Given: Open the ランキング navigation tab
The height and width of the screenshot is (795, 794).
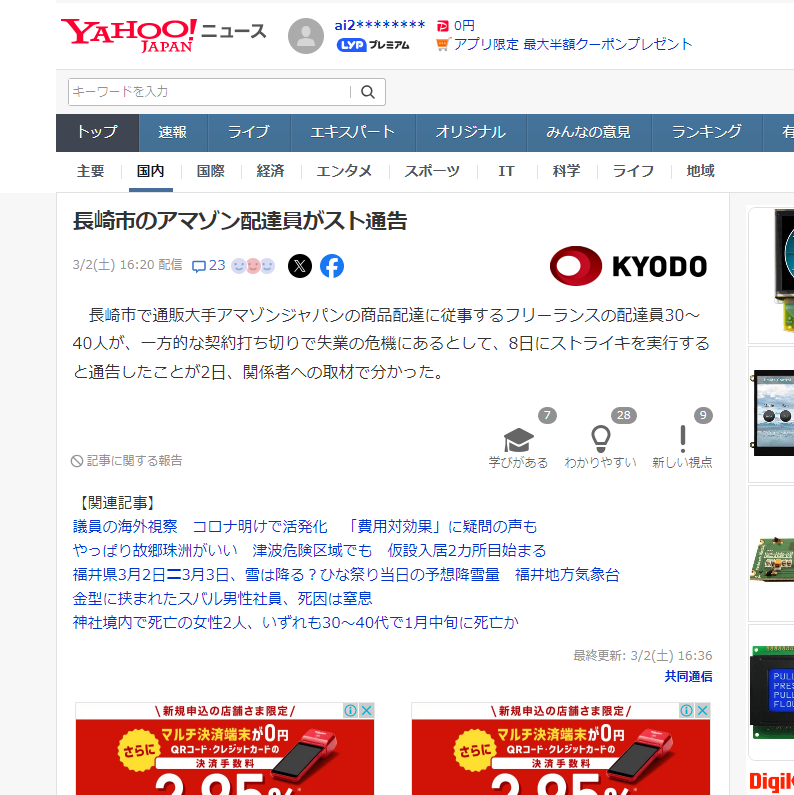Looking at the screenshot, I should 706,132.
